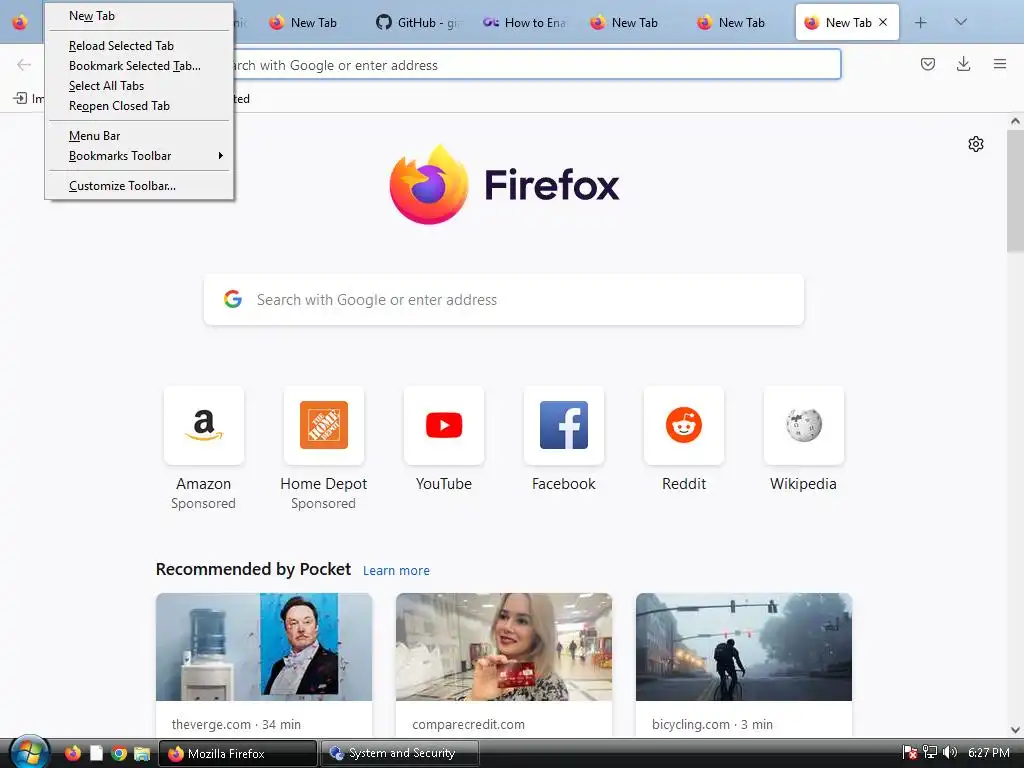The height and width of the screenshot is (768, 1024).
Task: Click the Google G icon in search box
Action: [x=233, y=299]
